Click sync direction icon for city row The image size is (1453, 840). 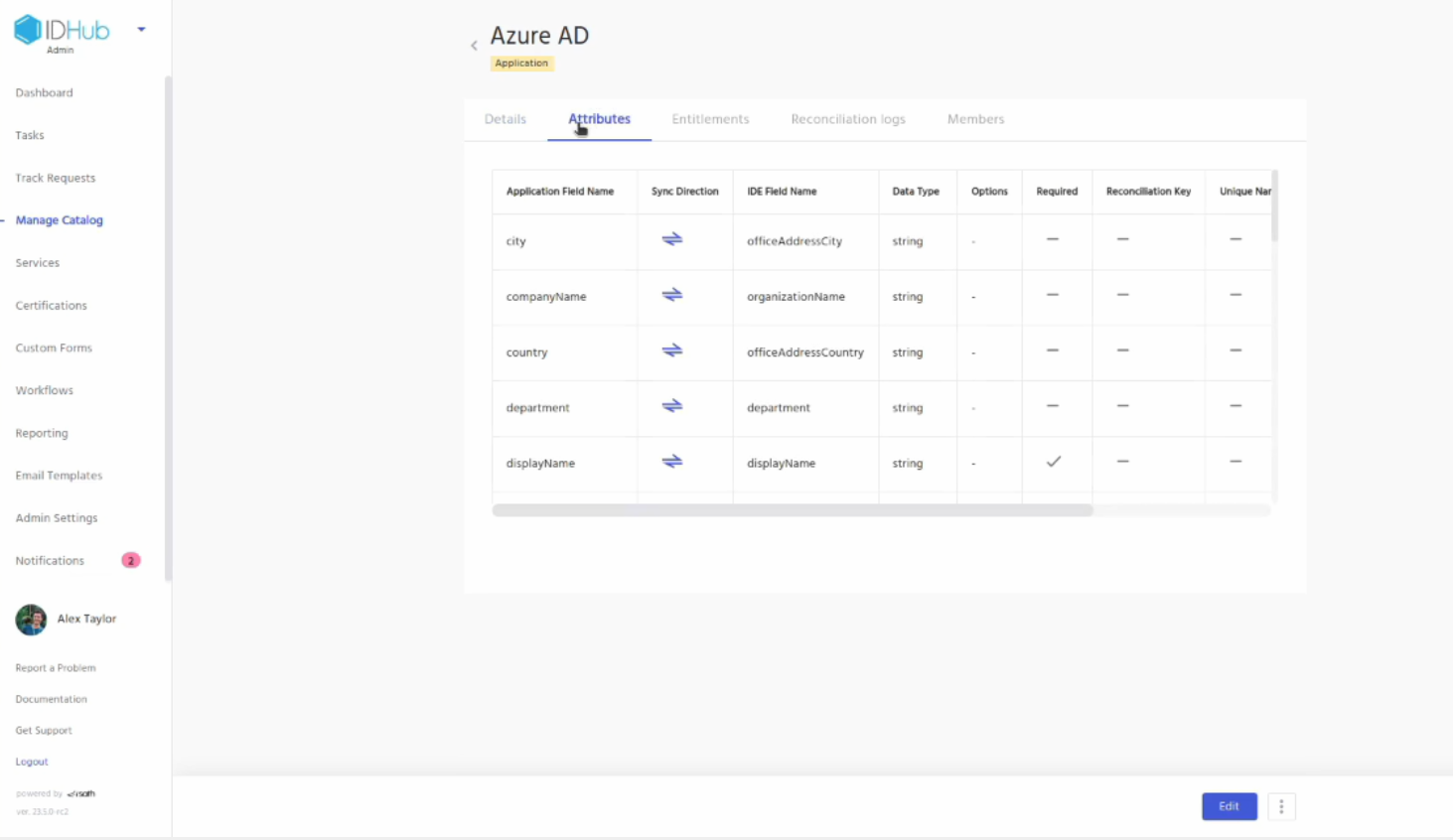[x=672, y=239]
